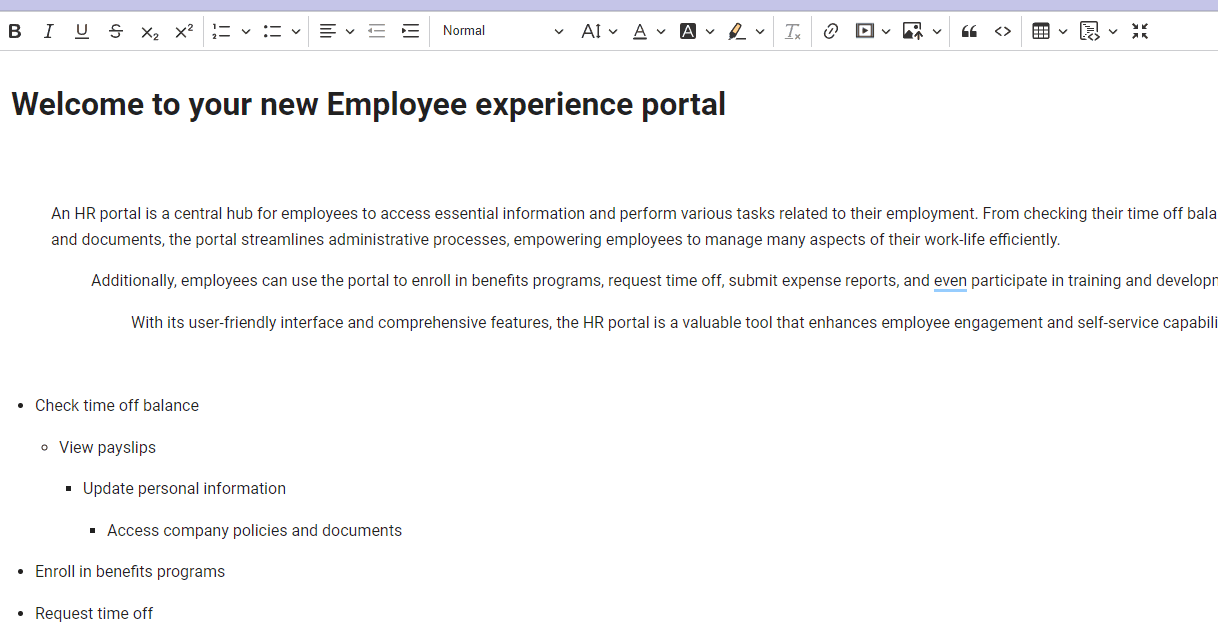1218x644 pixels.
Task: Expand highlight color options arrow
Action: [760, 31]
